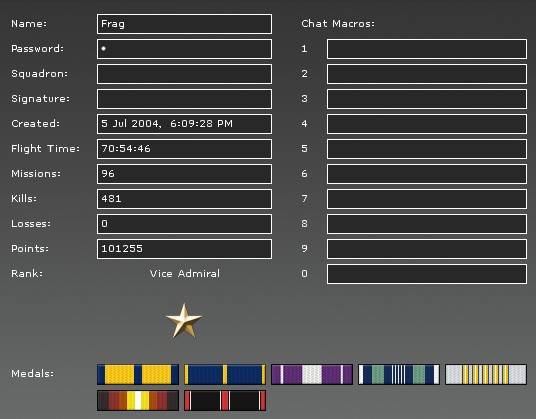Click the Kills field showing 481

(x=185, y=199)
